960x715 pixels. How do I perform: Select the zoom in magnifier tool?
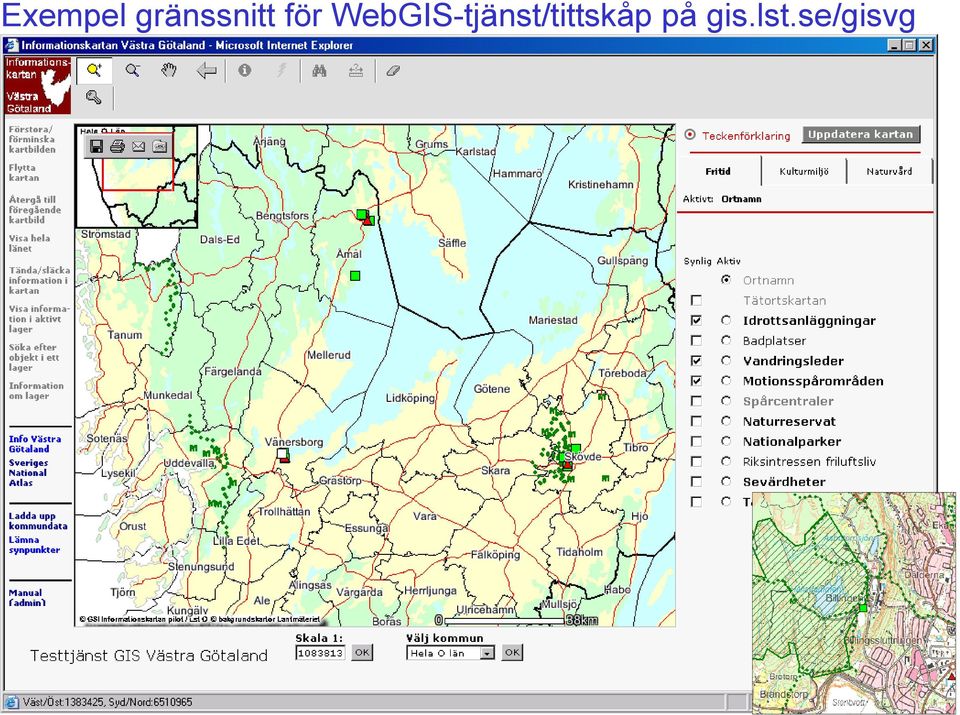point(94,70)
